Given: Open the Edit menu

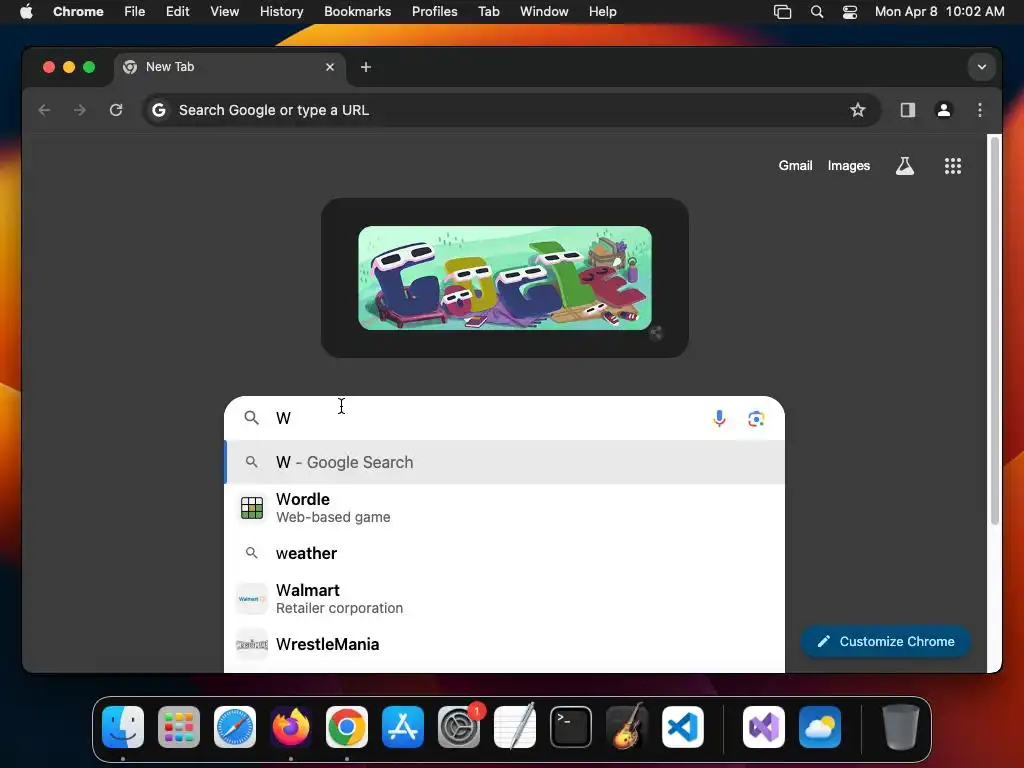Looking at the screenshot, I should point(177,12).
